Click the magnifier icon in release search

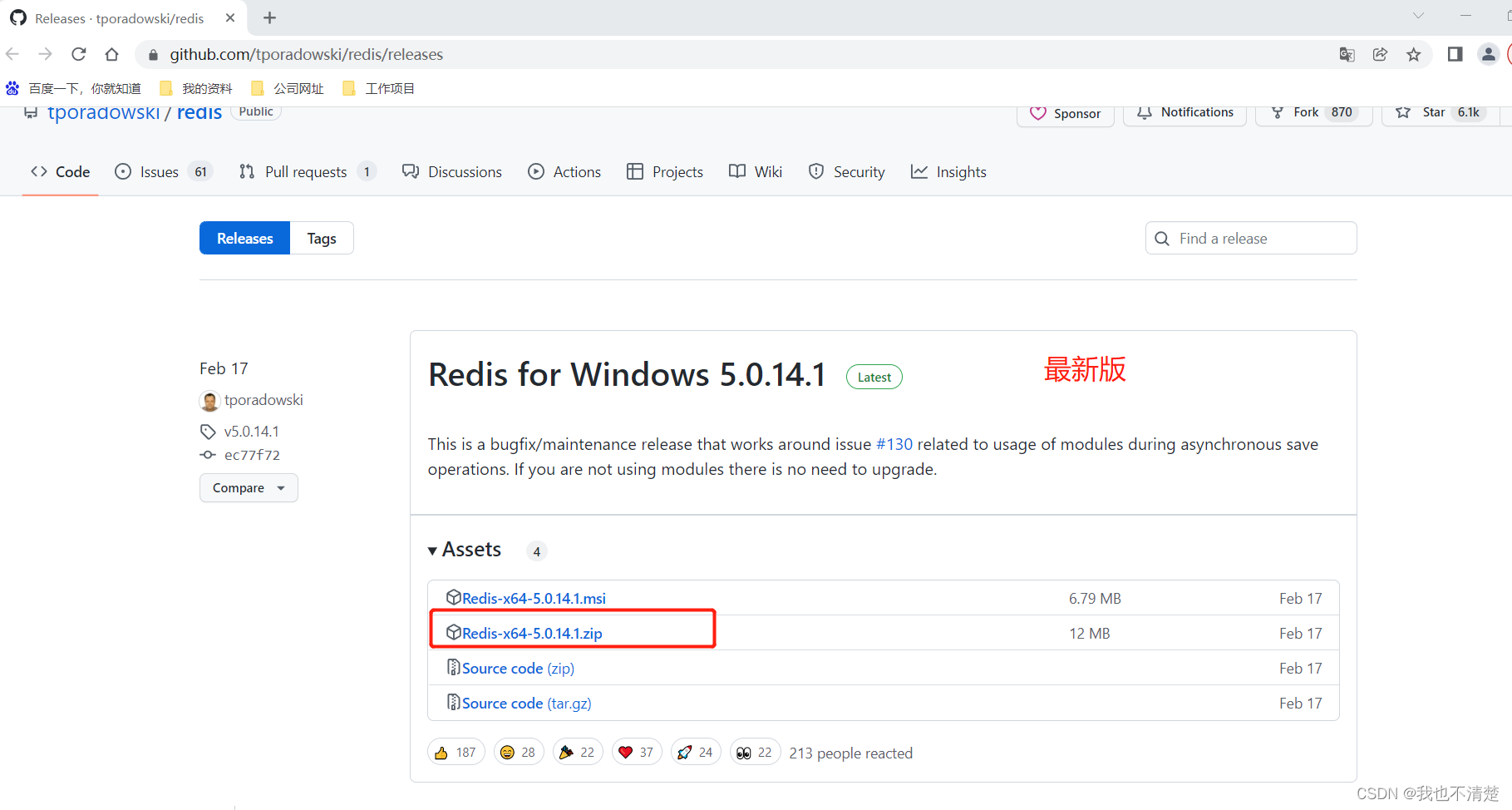tap(1162, 239)
